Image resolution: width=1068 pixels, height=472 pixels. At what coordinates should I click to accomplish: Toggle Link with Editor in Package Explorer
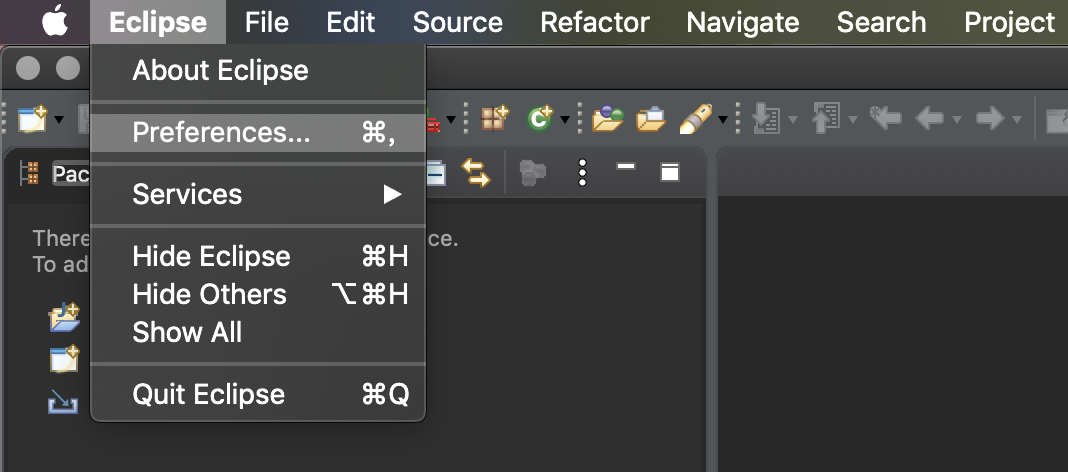coord(476,174)
